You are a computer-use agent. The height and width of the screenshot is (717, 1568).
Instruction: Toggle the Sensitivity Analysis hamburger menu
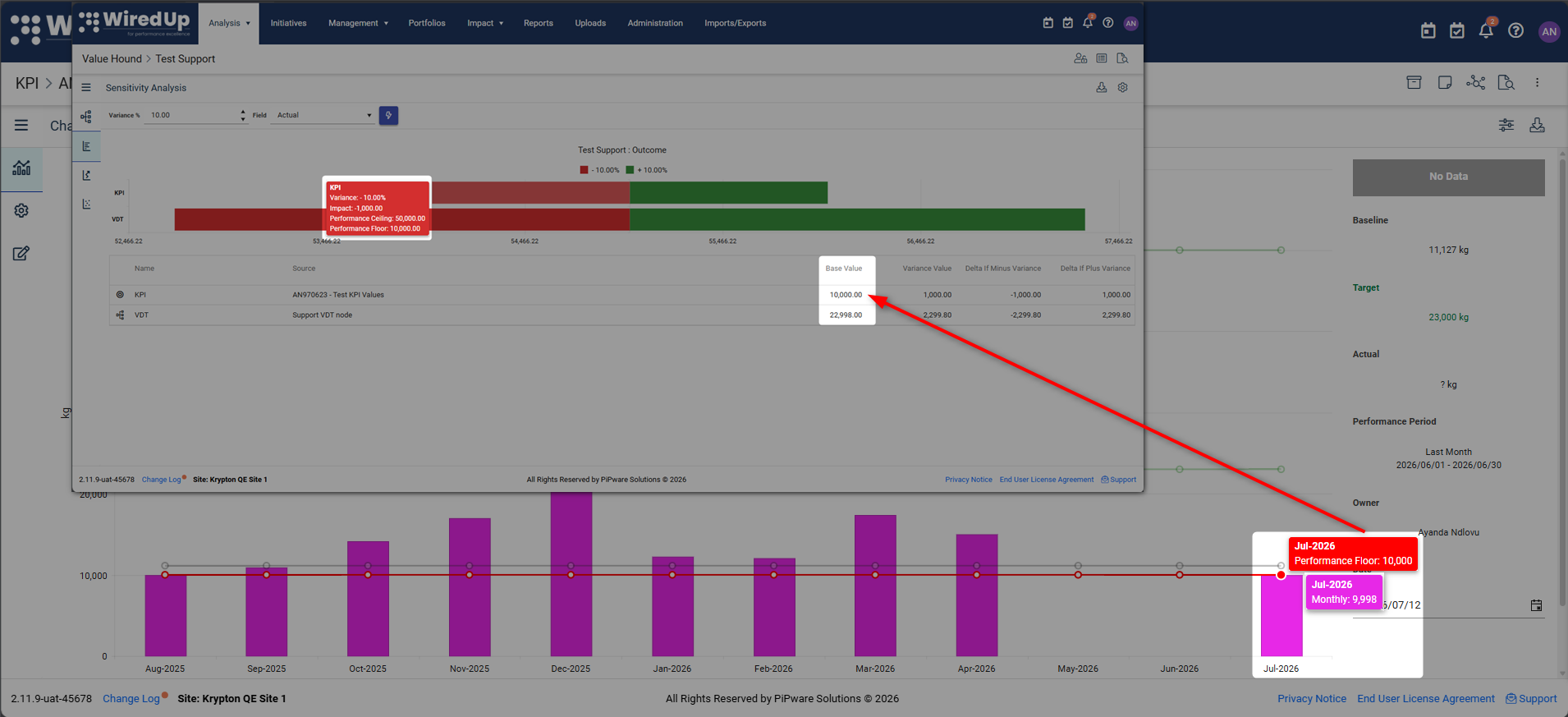point(86,87)
